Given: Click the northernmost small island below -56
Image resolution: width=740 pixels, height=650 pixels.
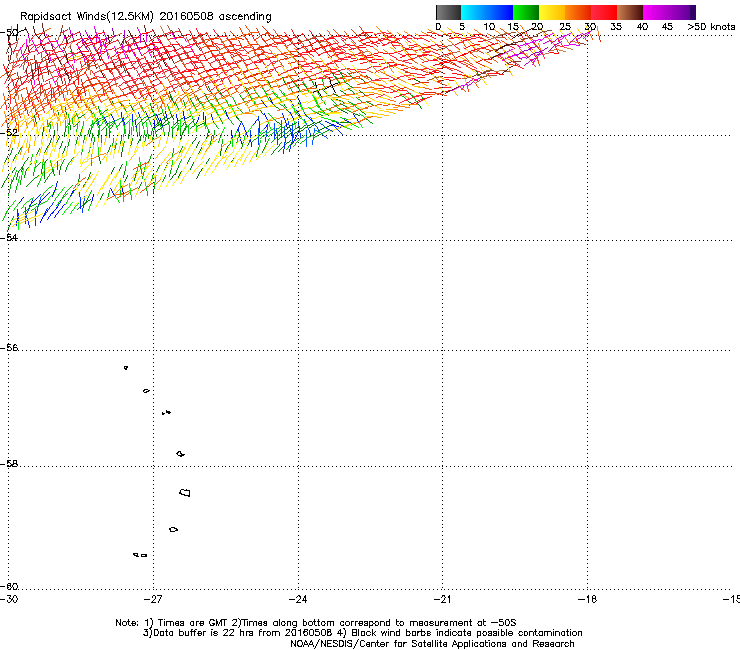Looking at the screenshot, I should (x=126, y=367).
